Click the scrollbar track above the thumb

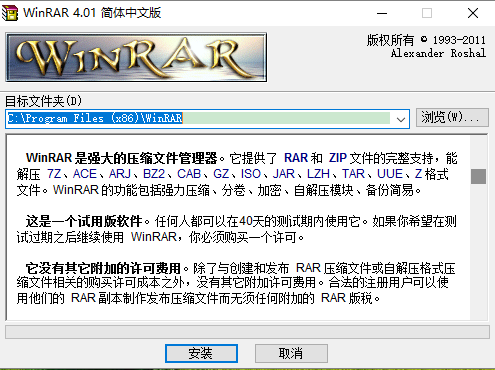478,152
